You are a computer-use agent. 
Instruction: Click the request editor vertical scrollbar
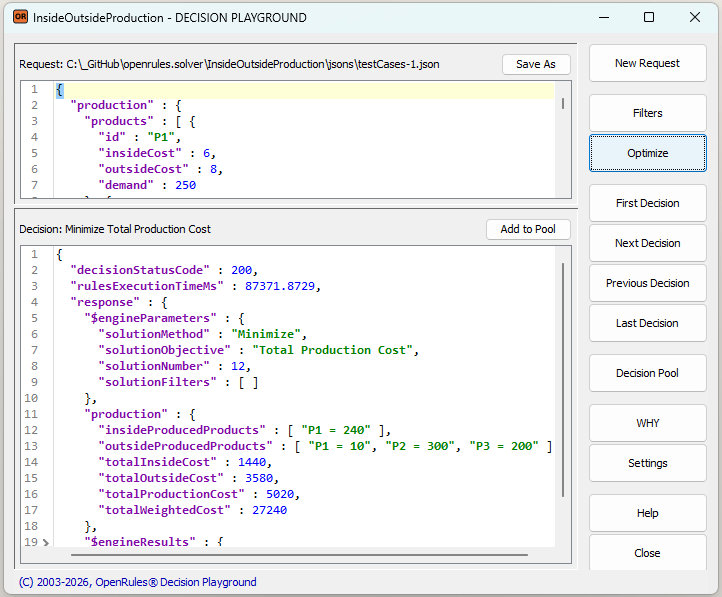[564, 103]
